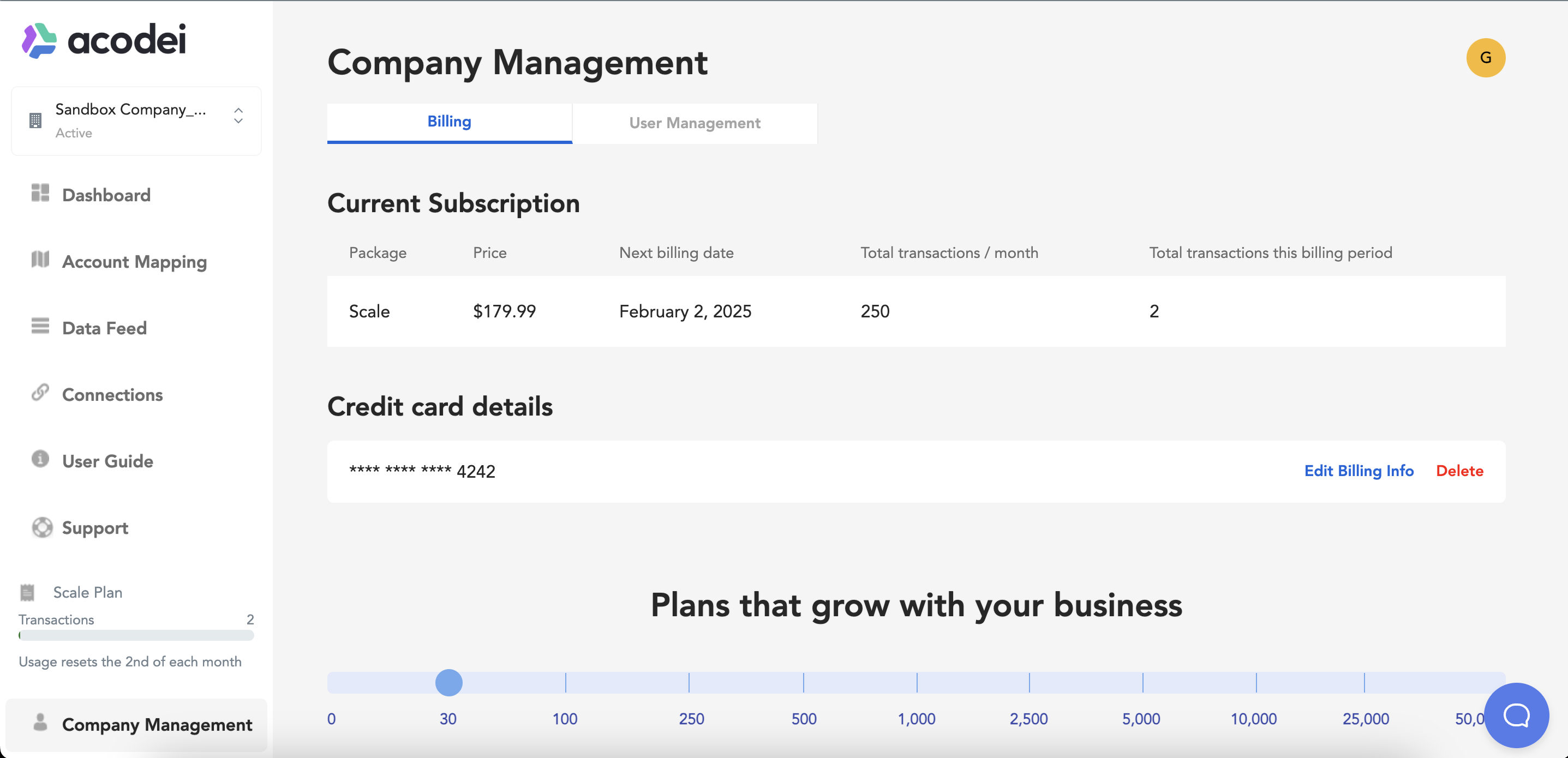Click the acodei logo
This screenshot has height=758, width=1568.
104,40
